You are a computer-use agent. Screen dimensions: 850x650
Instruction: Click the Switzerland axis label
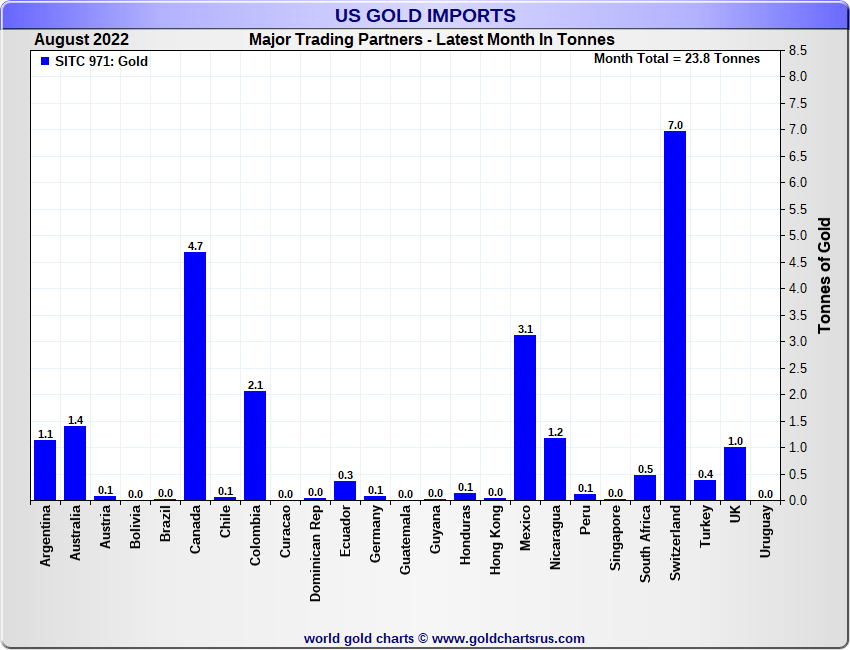click(x=675, y=543)
